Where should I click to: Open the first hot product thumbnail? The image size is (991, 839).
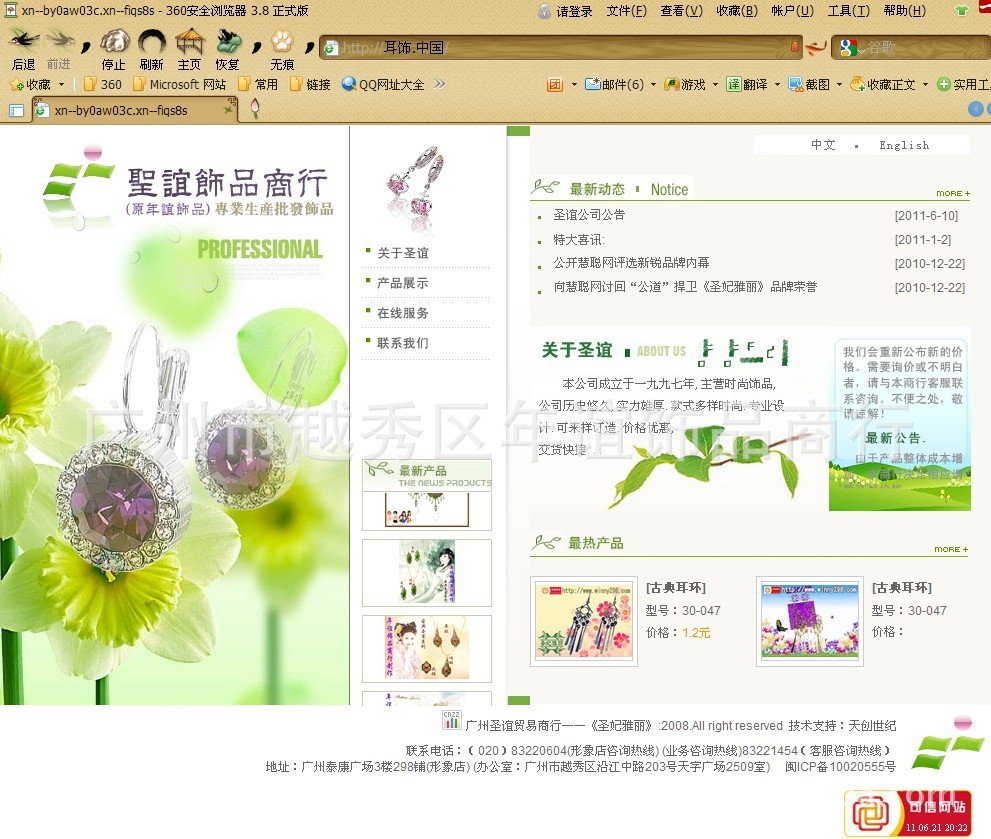pos(584,621)
